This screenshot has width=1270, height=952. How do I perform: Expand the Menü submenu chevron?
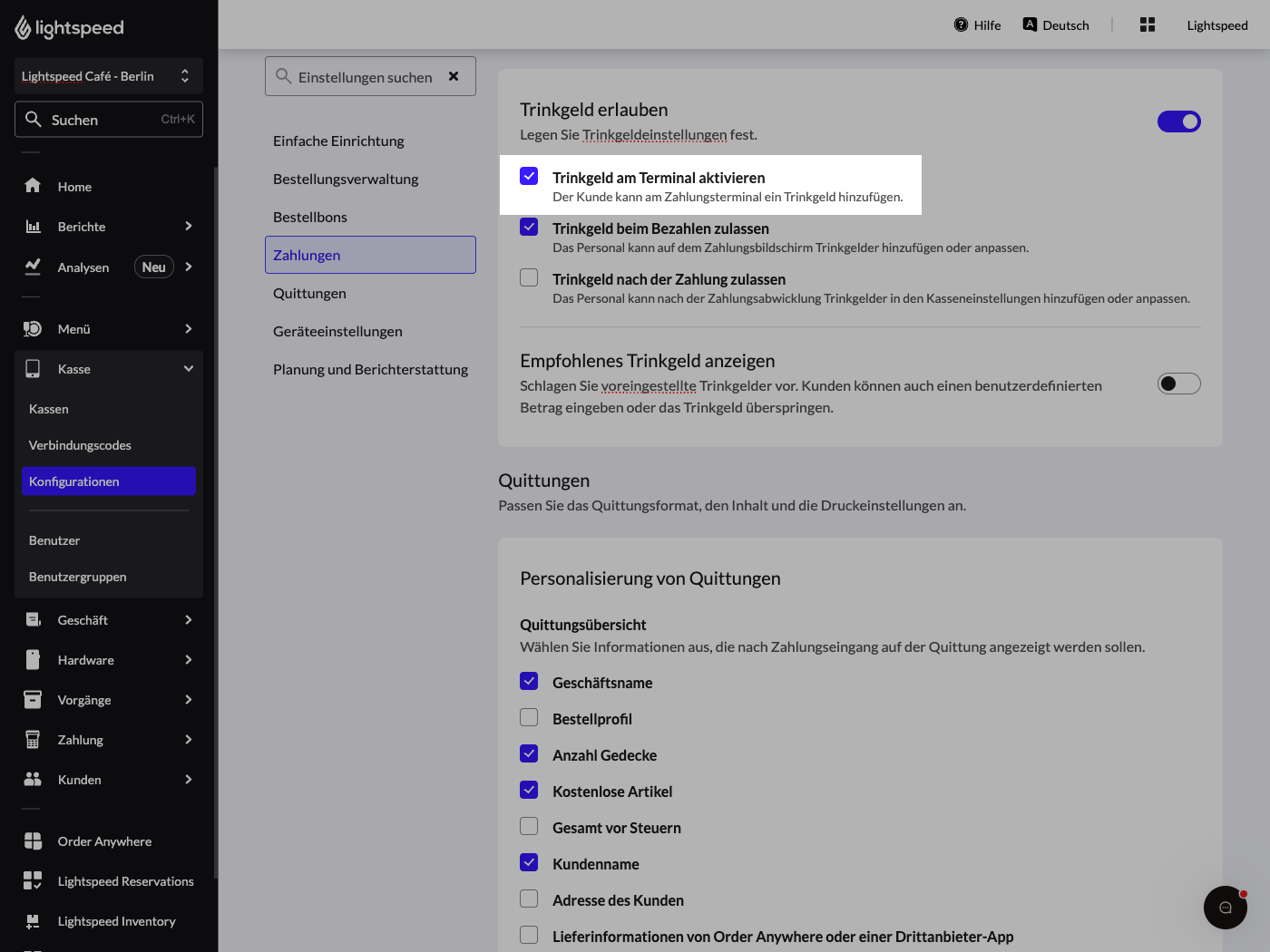[189, 328]
